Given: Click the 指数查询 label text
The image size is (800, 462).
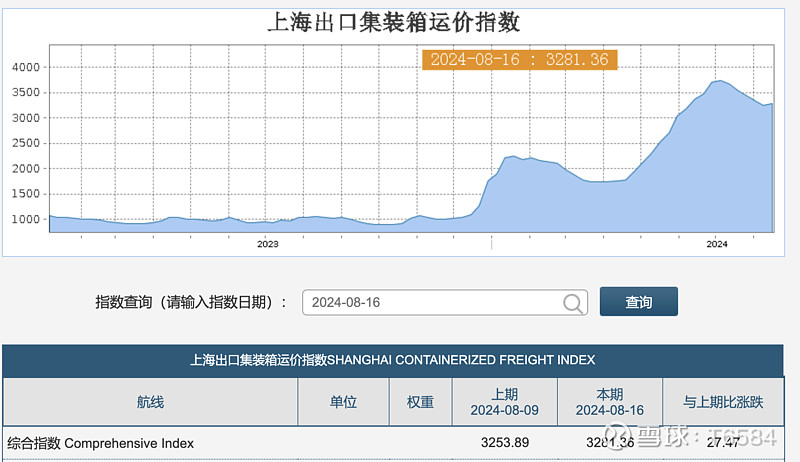Looking at the screenshot, I should click(x=123, y=302).
